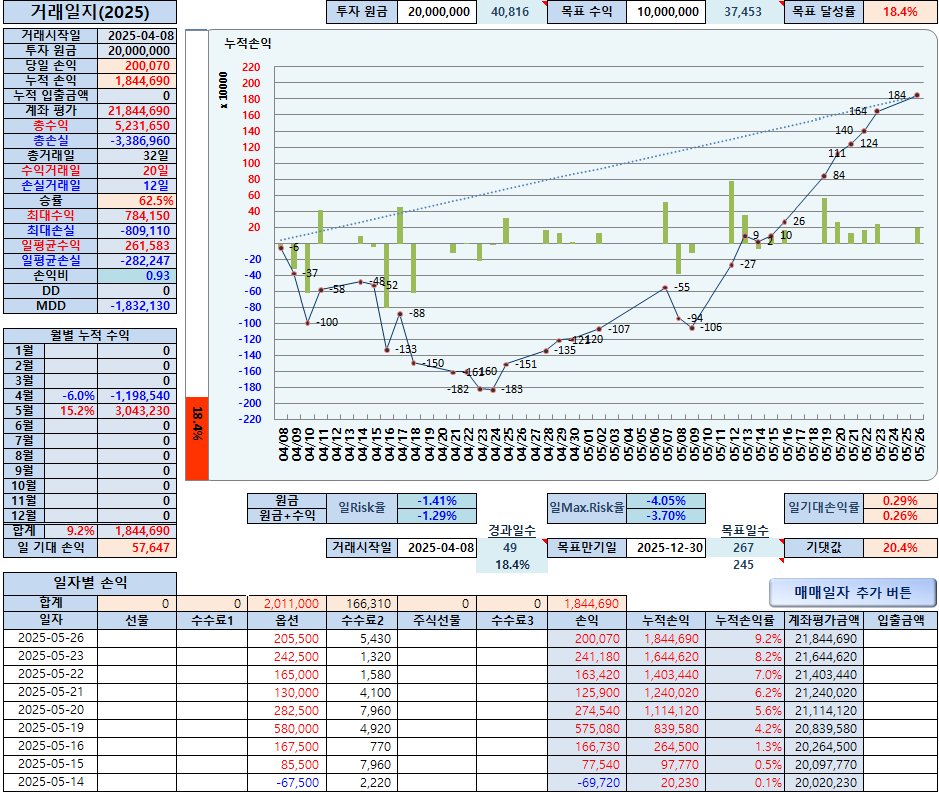Select the 거래일지(2025) title cell

pos(90,12)
